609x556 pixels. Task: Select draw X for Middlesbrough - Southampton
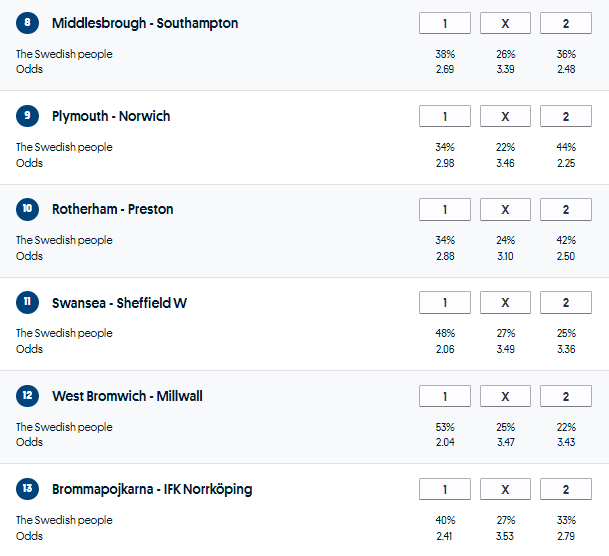pyautogui.click(x=505, y=23)
